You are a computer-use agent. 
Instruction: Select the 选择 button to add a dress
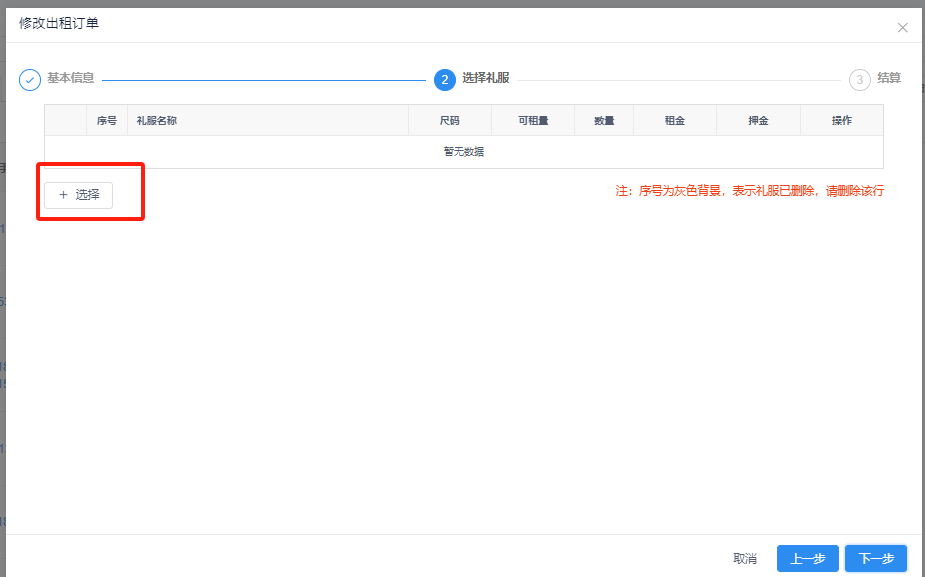point(78,195)
